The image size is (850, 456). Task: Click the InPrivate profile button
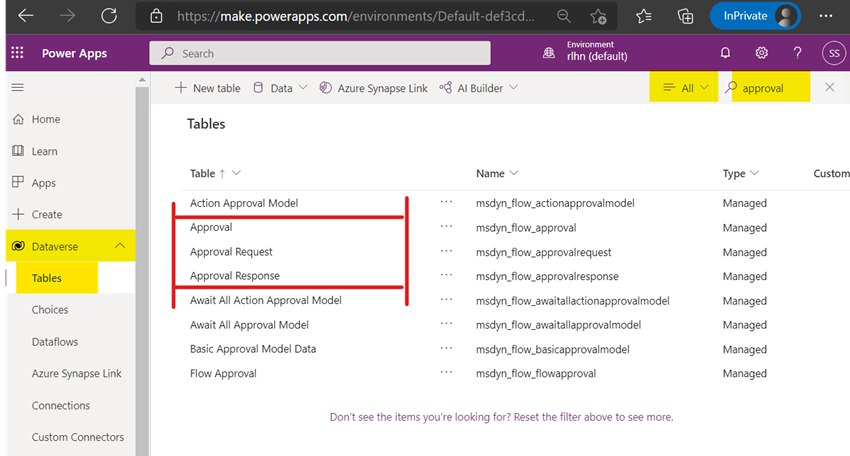(x=755, y=16)
